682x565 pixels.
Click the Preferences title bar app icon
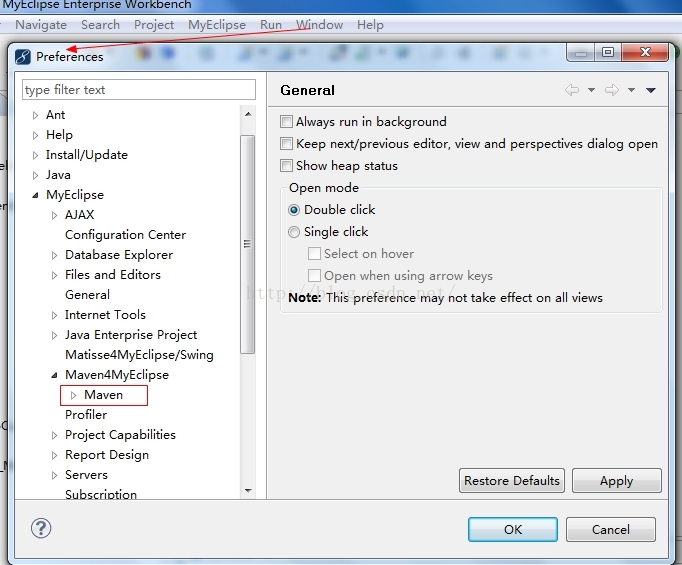pyautogui.click(x=23, y=57)
